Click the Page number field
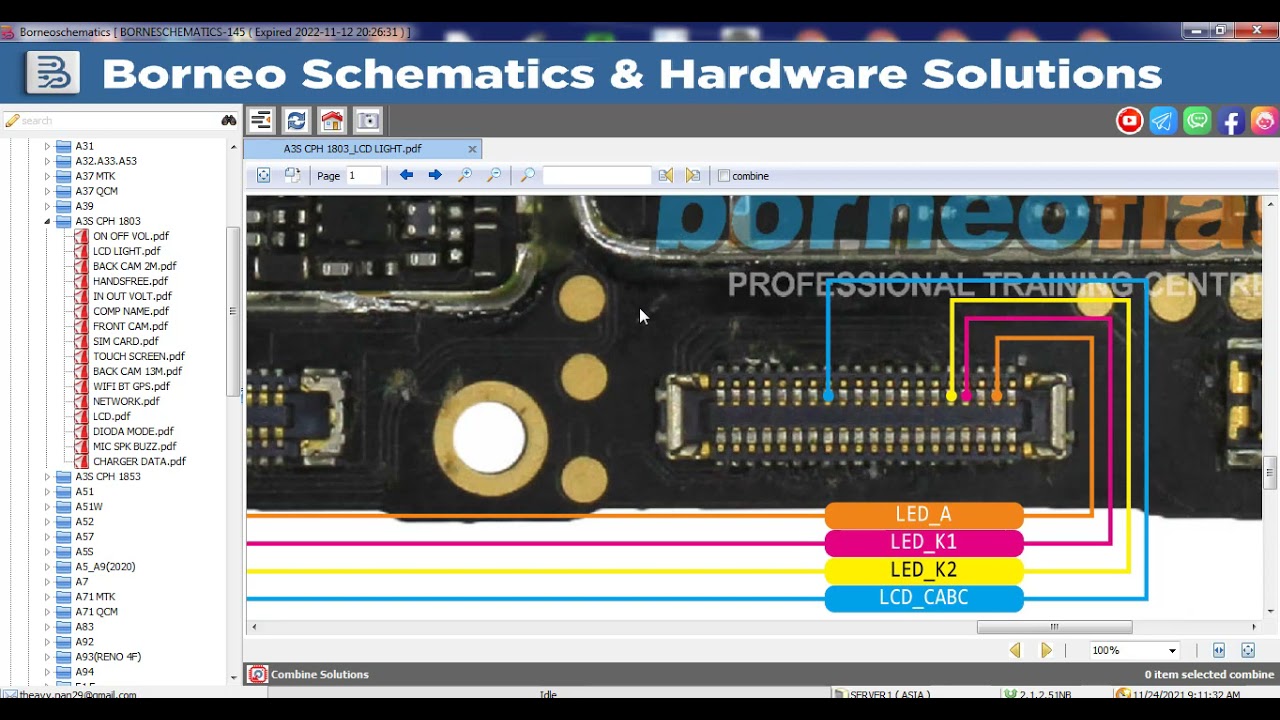This screenshot has height=720, width=1280. click(x=364, y=176)
